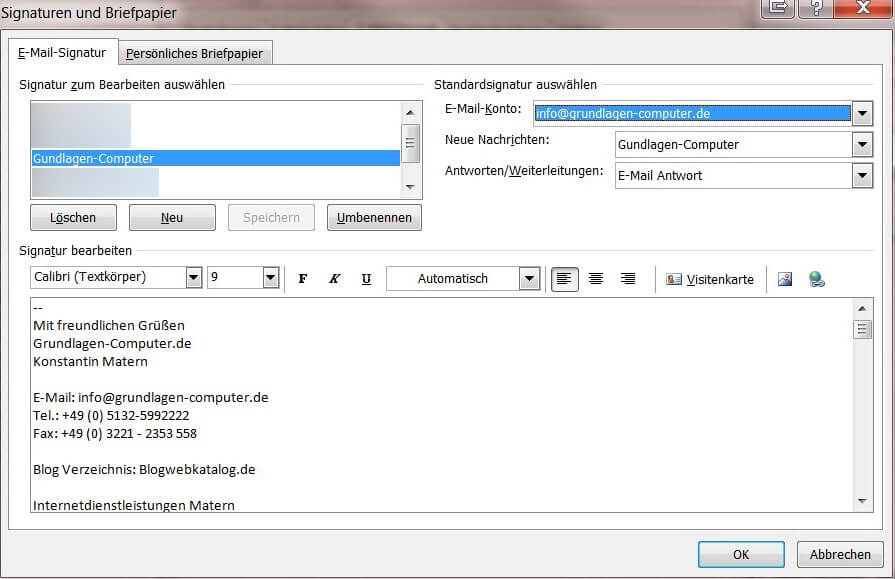The image size is (895, 579).
Task: Toggle italic formatting with the K icon
Action: click(334, 278)
